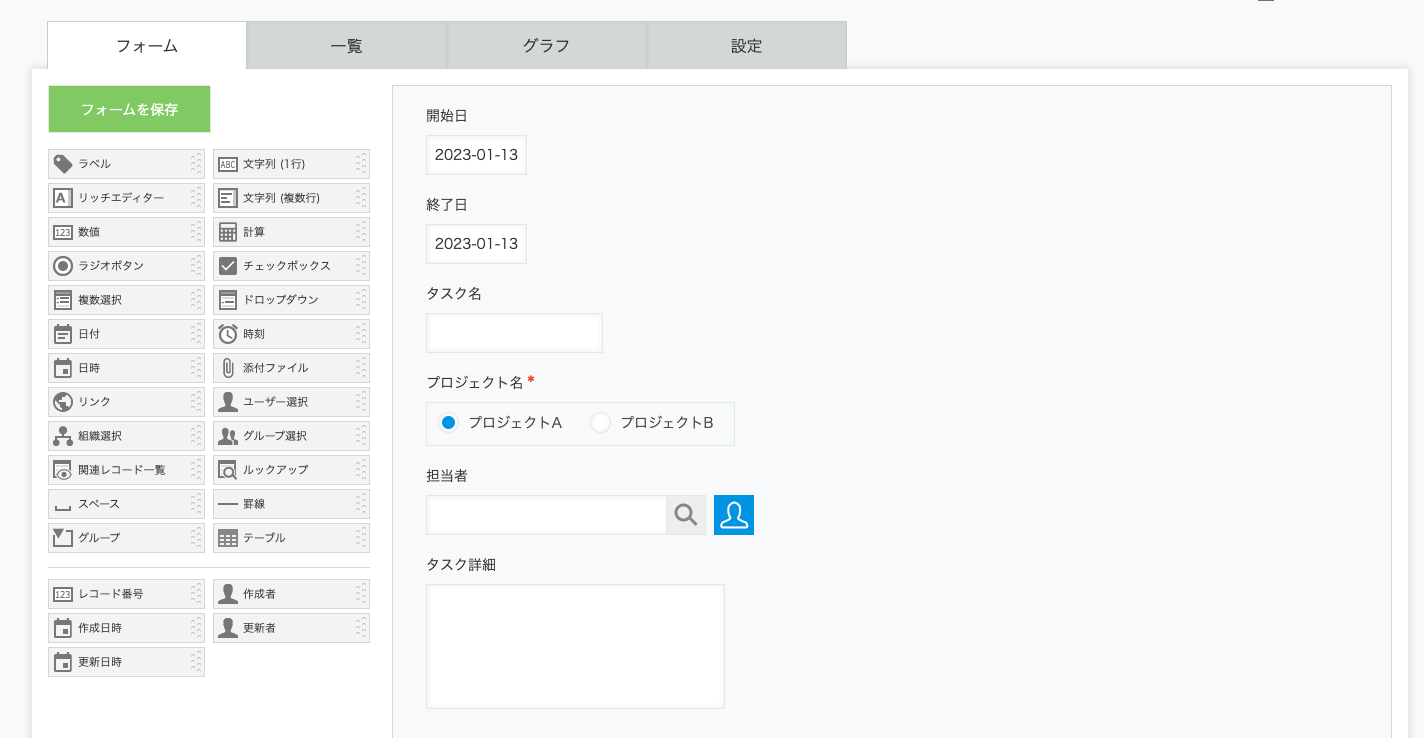Image resolution: width=1424 pixels, height=738 pixels.
Task: Click the タスク名 text input field
Action: (x=514, y=333)
